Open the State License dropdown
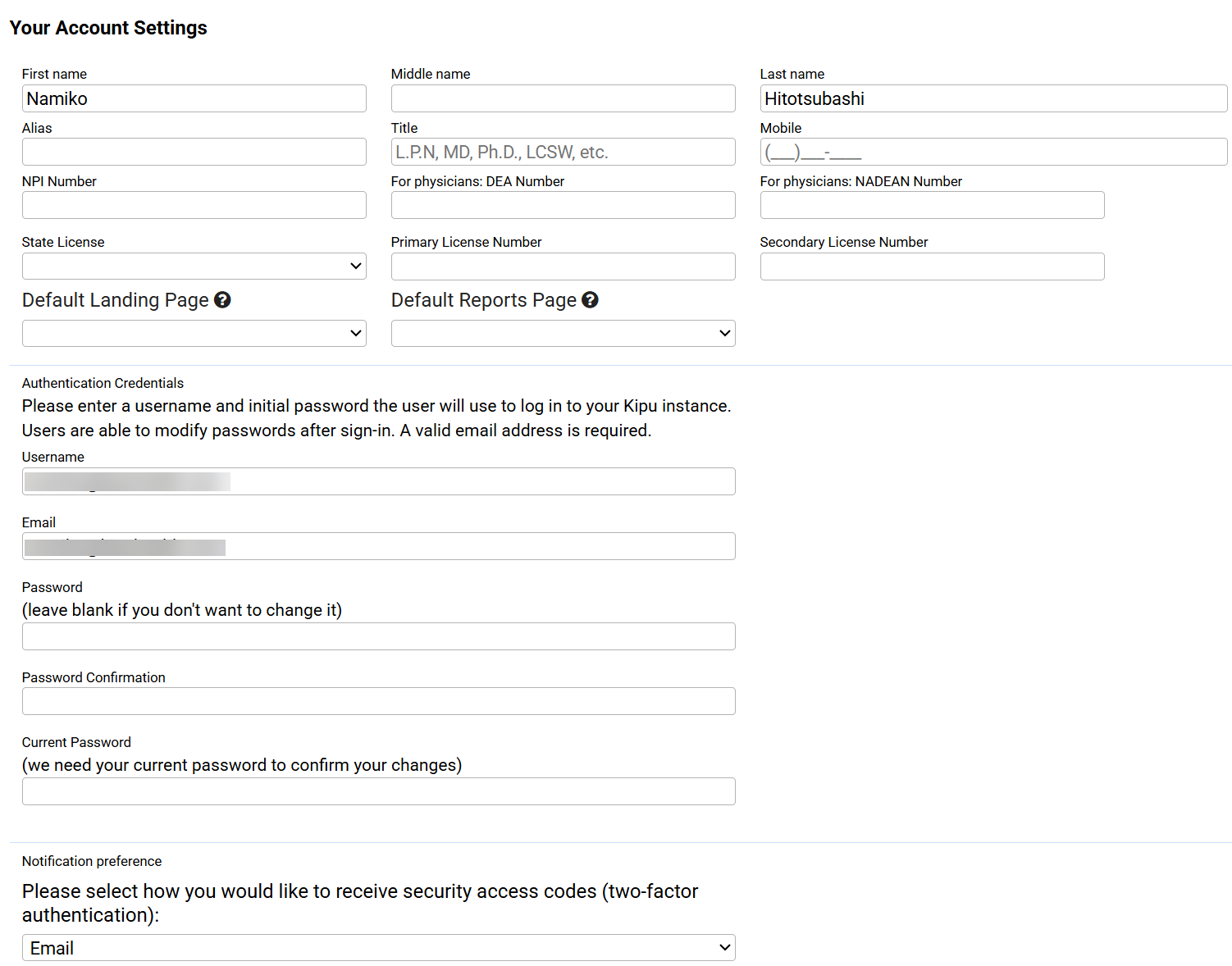This screenshot has width=1232, height=966. tap(194, 266)
